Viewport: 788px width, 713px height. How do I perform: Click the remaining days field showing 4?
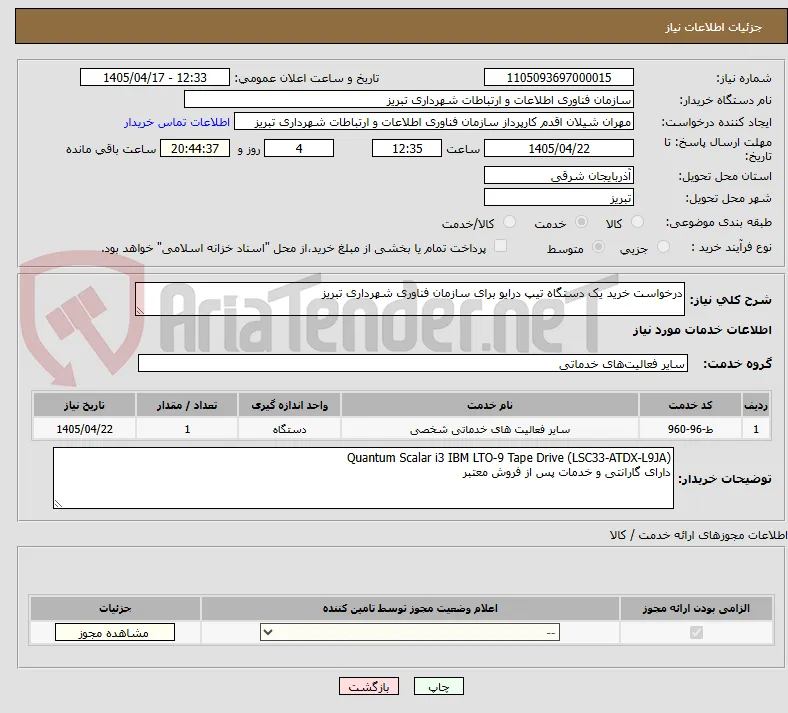[299, 148]
